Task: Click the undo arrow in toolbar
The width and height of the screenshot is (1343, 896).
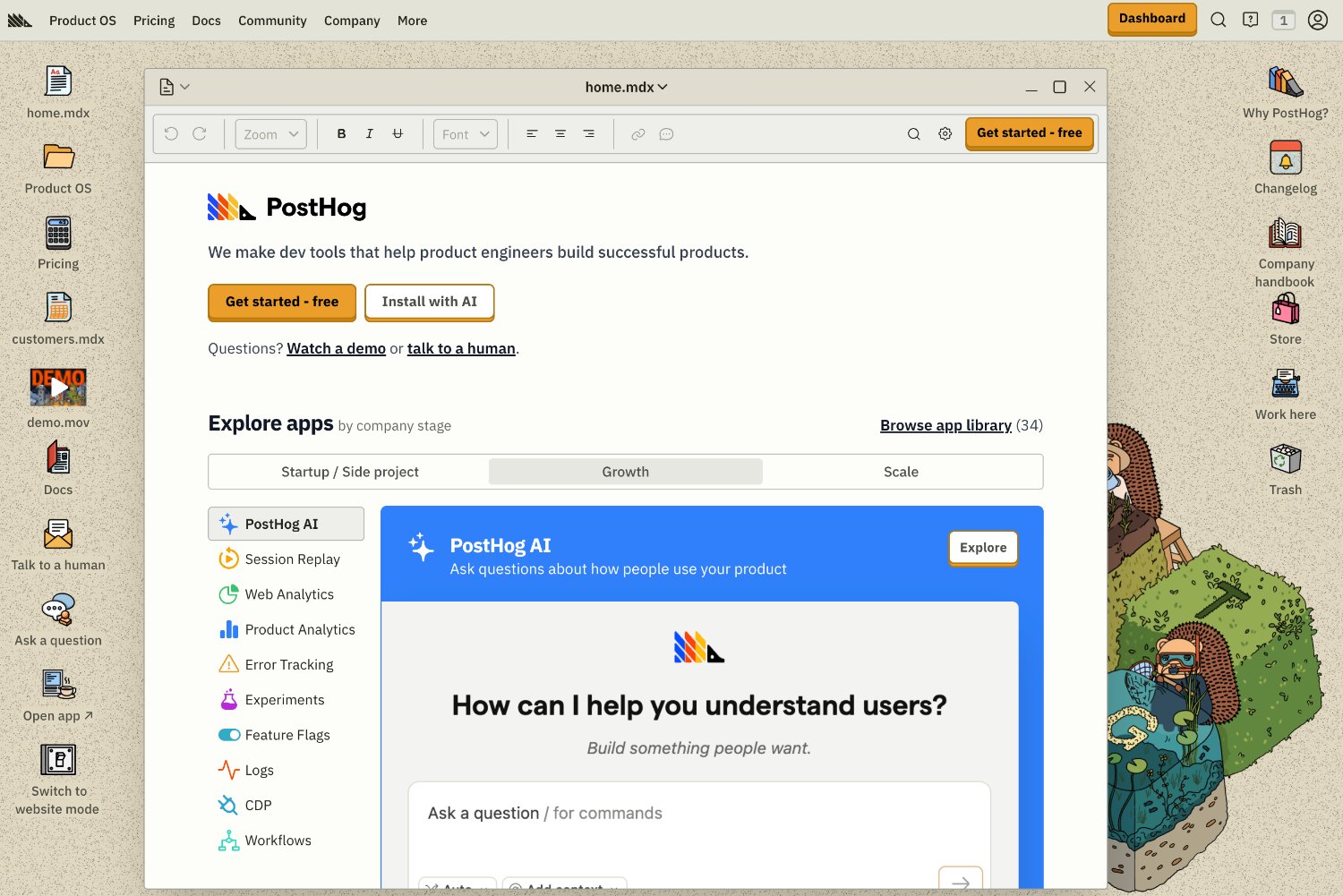Action: click(171, 134)
